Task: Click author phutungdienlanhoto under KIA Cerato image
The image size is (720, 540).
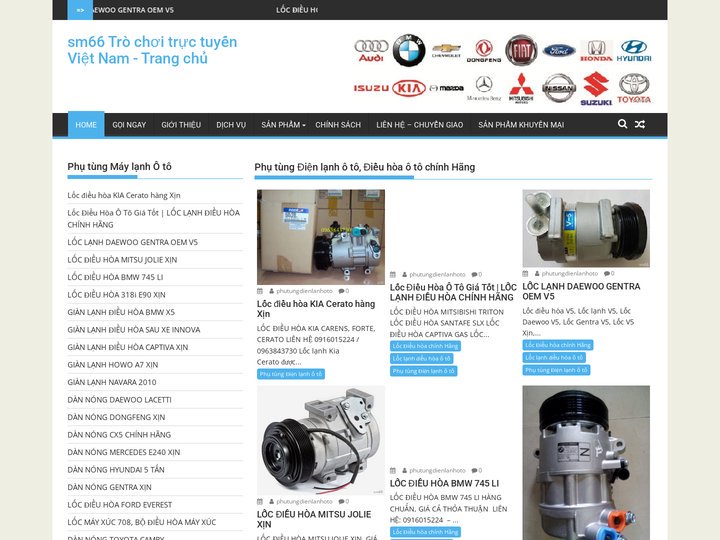Action: [304, 291]
